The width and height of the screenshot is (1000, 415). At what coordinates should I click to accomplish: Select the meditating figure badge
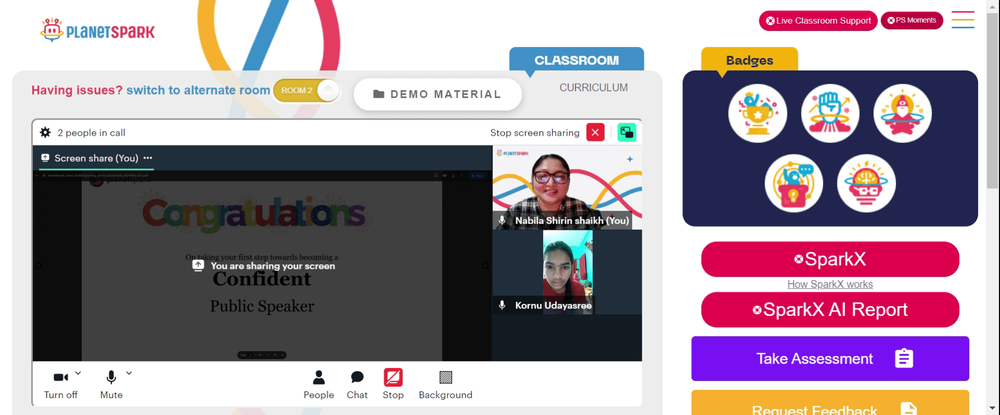902,113
